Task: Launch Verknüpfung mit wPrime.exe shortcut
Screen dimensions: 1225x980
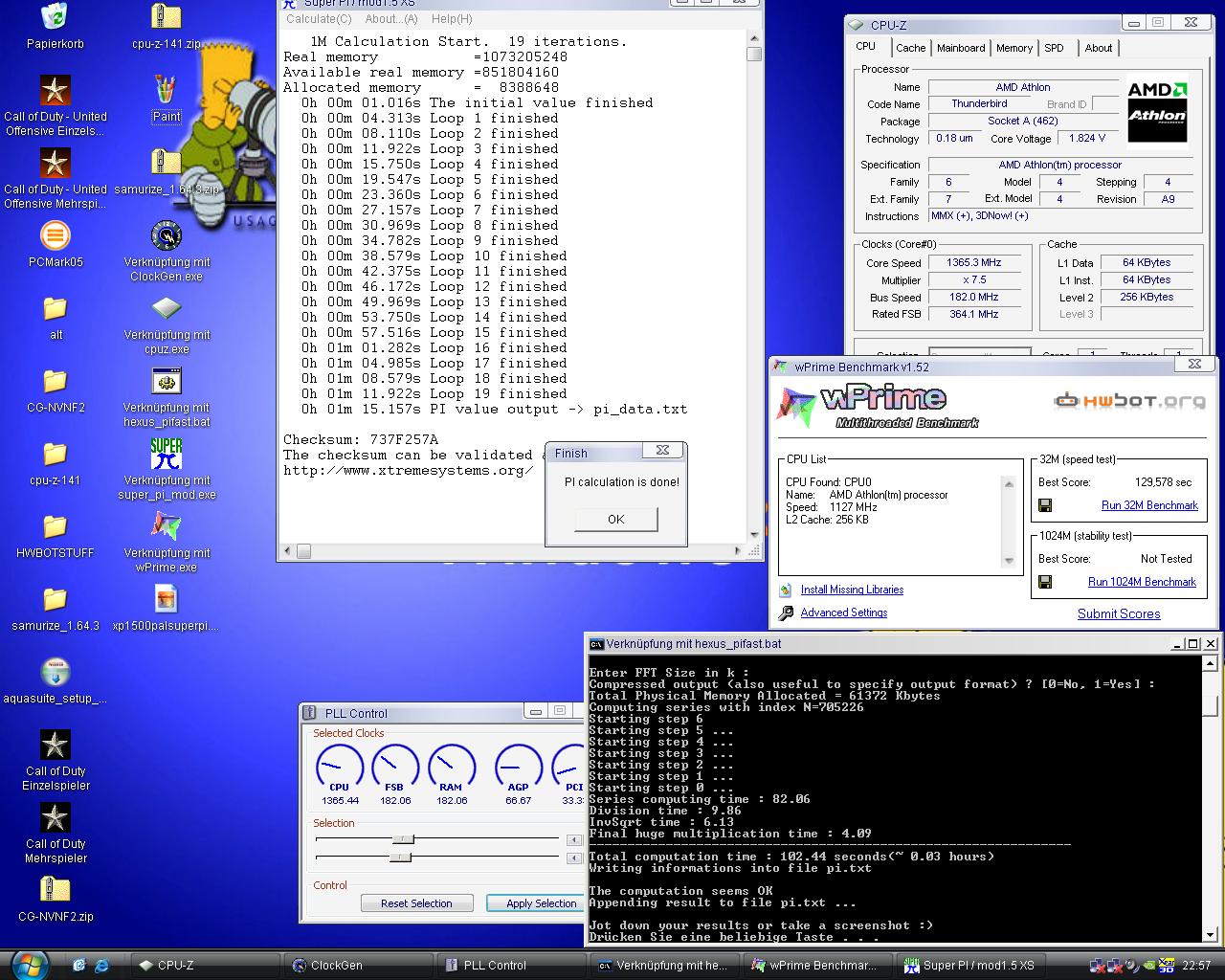Action: [x=167, y=542]
